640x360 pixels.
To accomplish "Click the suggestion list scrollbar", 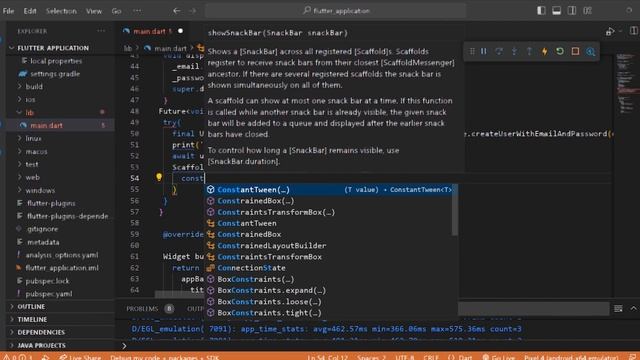I will tap(455, 210).
